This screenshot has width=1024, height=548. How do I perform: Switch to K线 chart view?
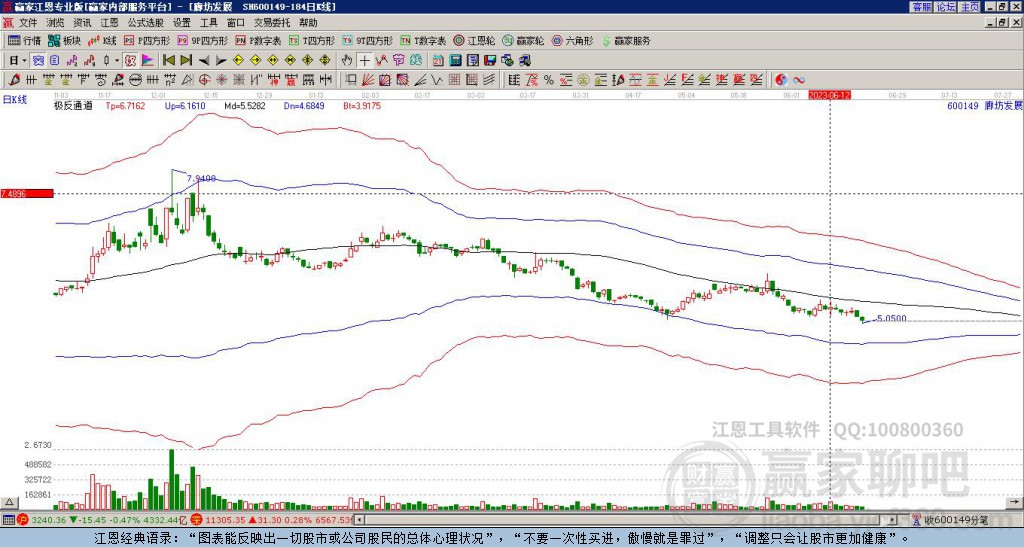pyautogui.click(x=103, y=40)
